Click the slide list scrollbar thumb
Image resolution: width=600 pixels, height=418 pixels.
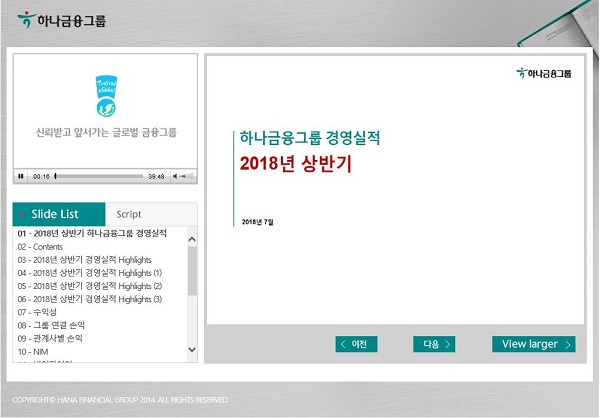[192, 271]
